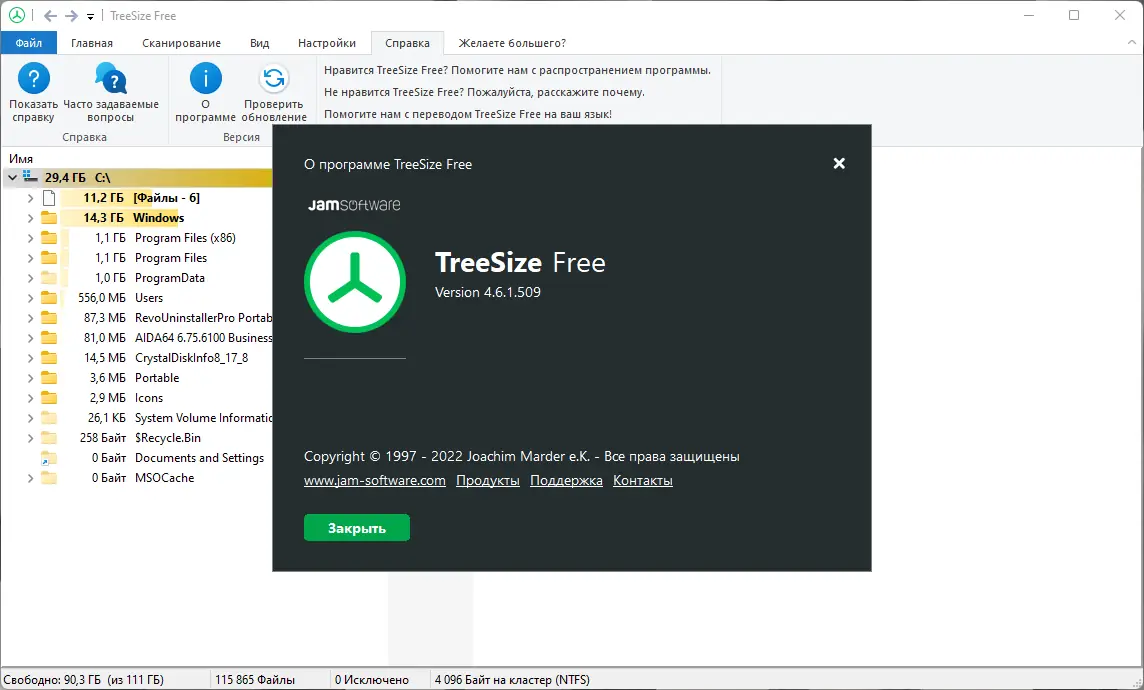Expand the AIDA64 6.75.6100 Business node

30,338
